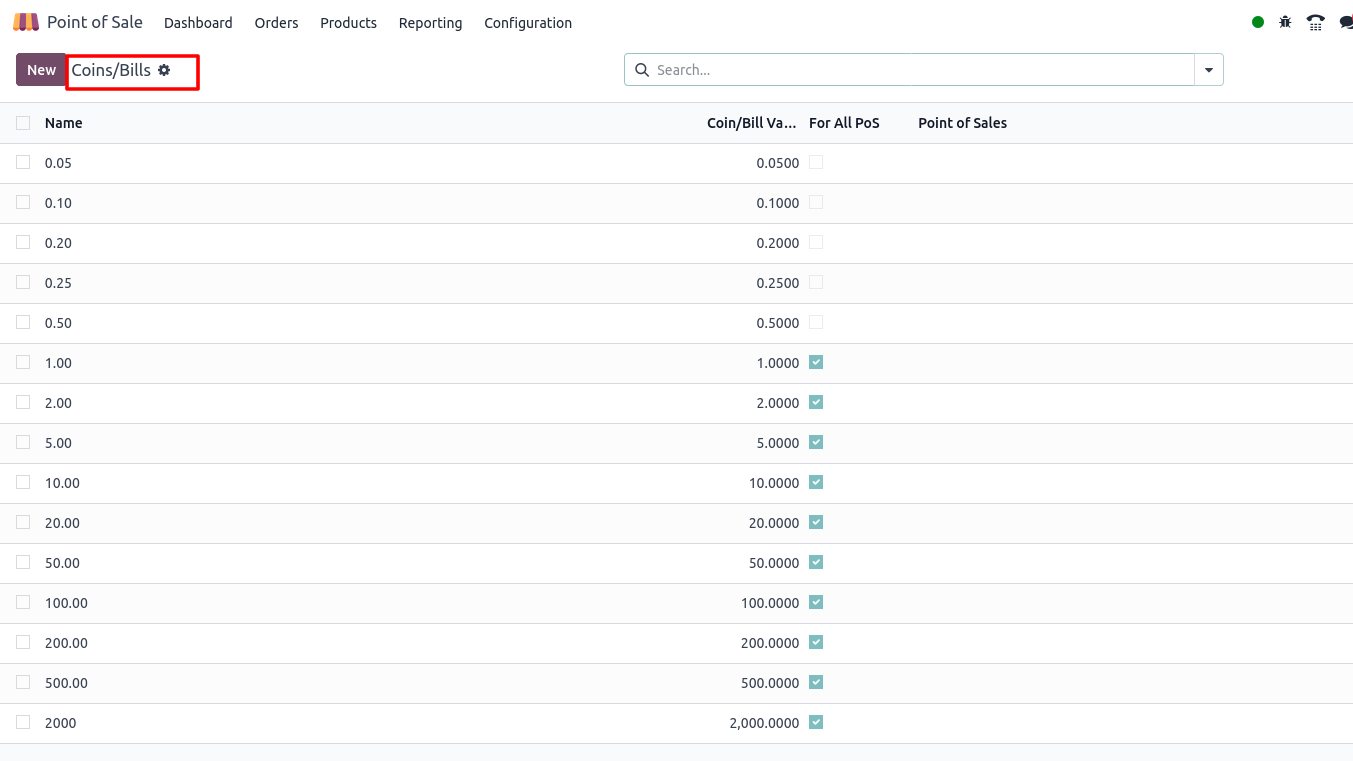Open the record named 100.00

[x=66, y=603]
